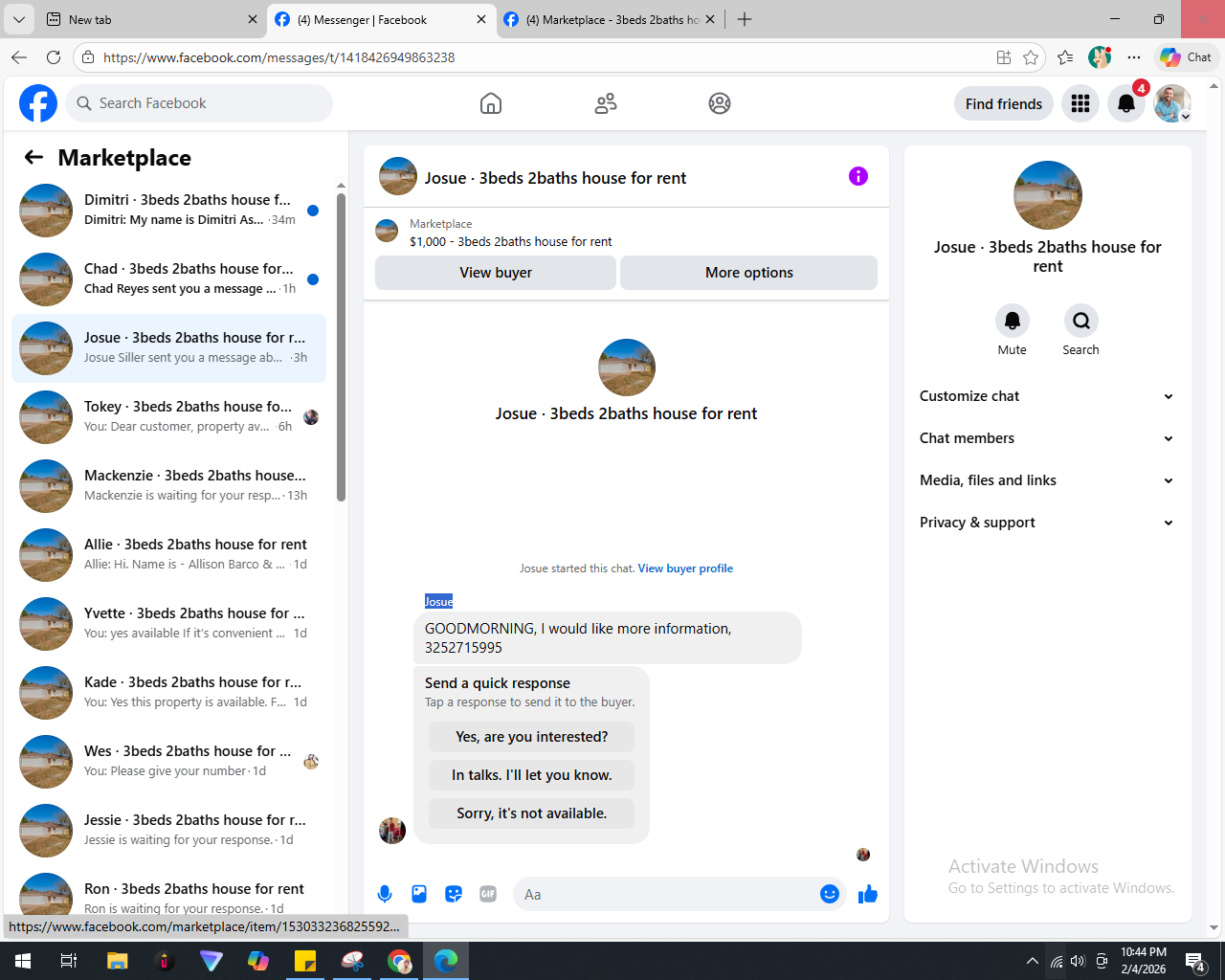Image resolution: width=1225 pixels, height=980 pixels.
Task: Send 'In talks. I'll let you know.' response
Action: (x=532, y=775)
